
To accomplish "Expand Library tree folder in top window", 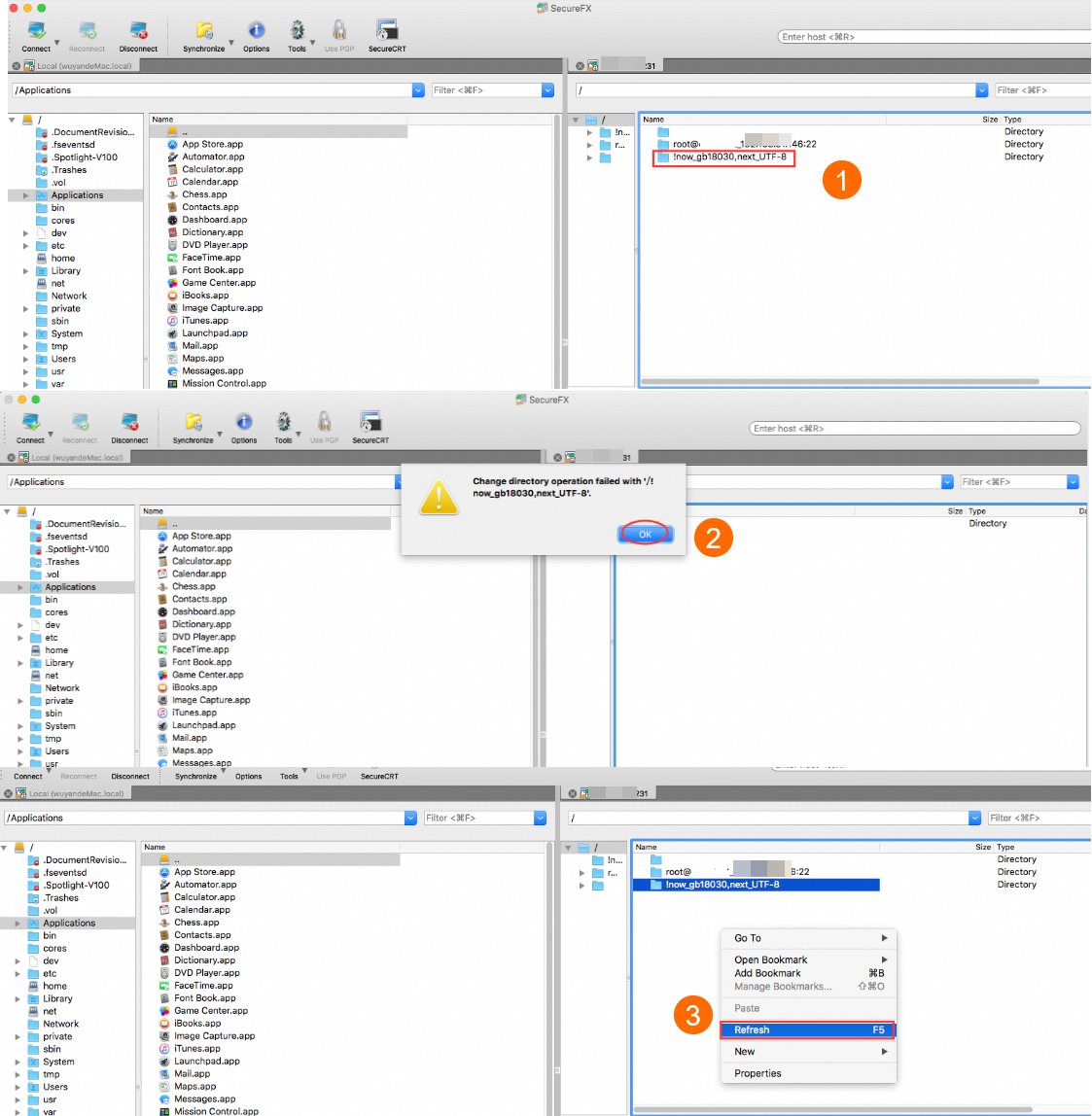I will click(25, 271).
